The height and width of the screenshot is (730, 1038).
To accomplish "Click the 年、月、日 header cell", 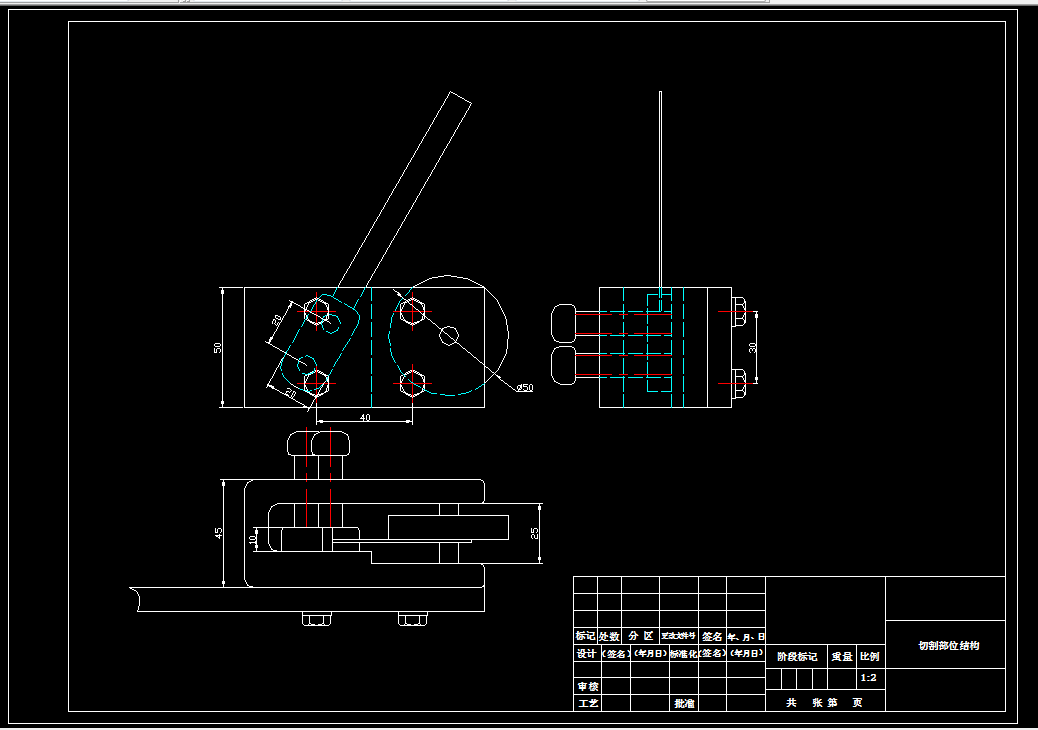I will pyautogui.click(x=746, y=637).
